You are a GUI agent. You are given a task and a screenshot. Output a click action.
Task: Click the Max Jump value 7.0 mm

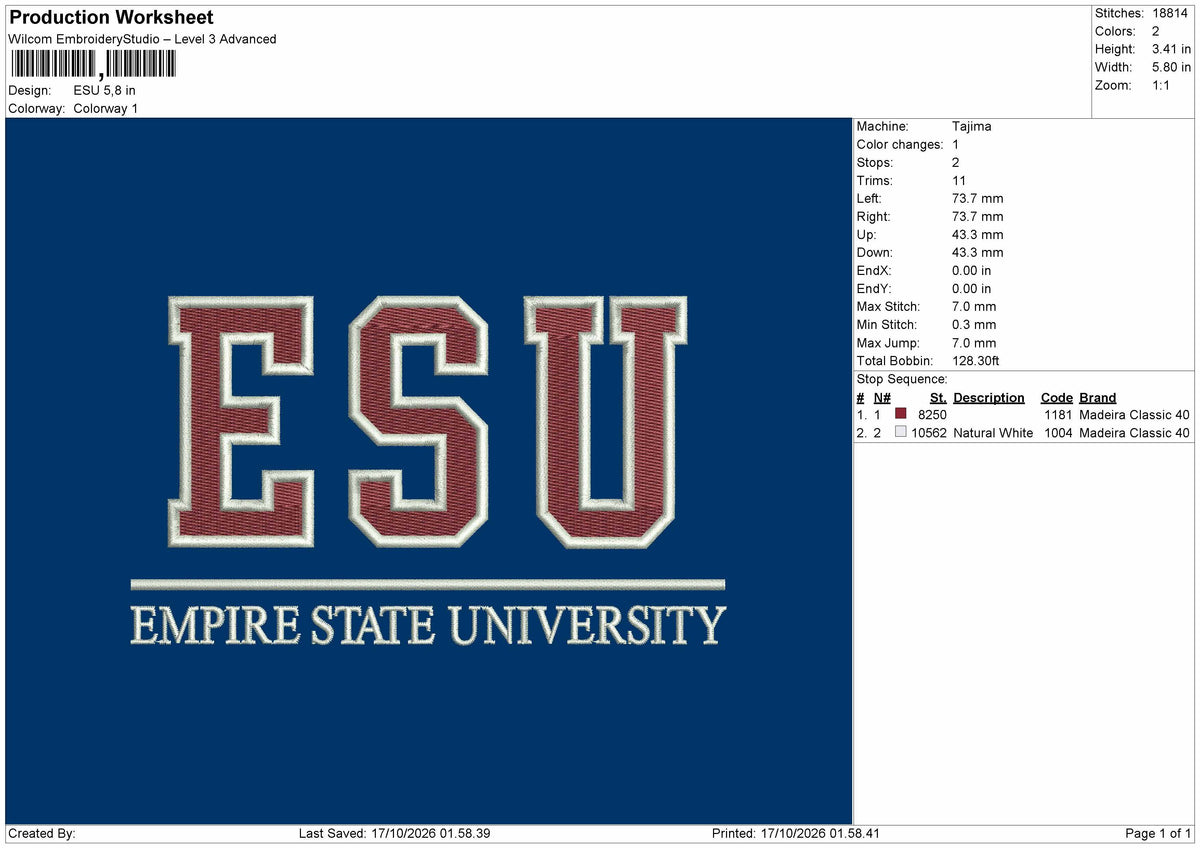tap(975, 343)
